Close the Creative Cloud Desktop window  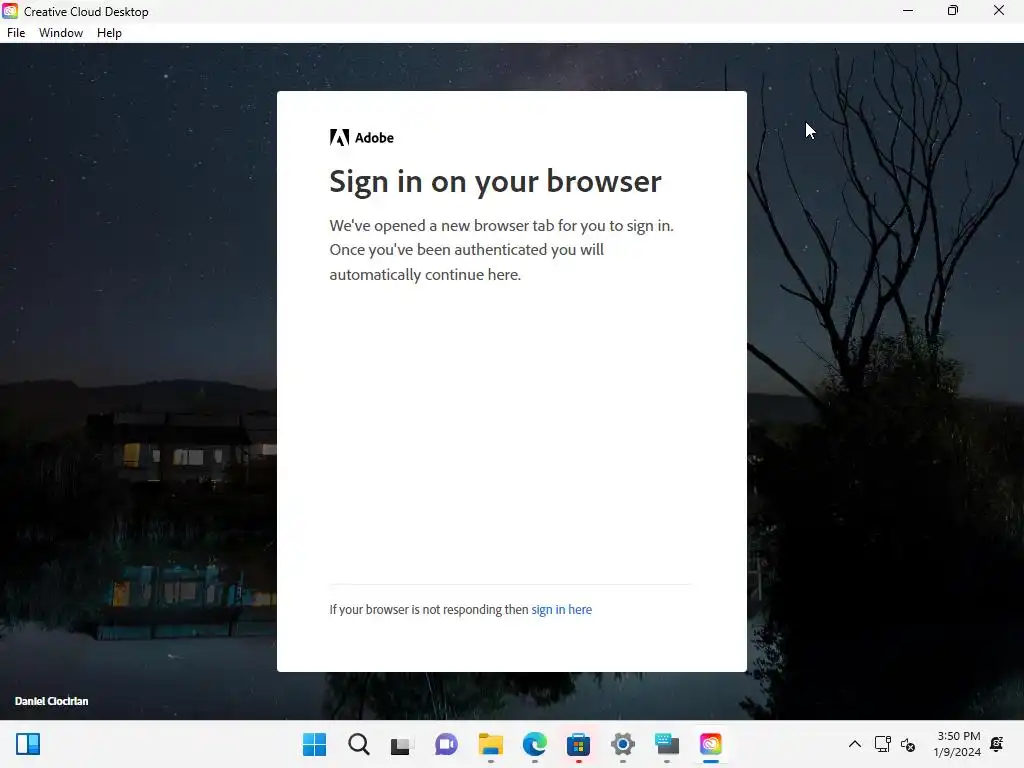999,10
